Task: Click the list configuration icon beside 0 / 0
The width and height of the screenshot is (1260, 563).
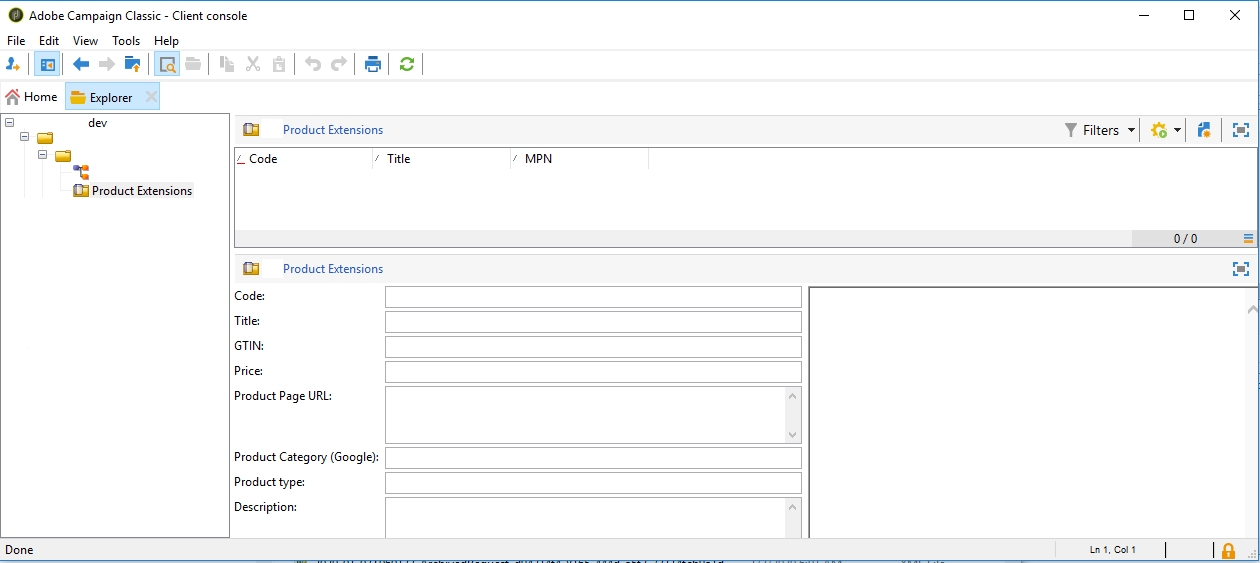Action: click(1248, 239)
